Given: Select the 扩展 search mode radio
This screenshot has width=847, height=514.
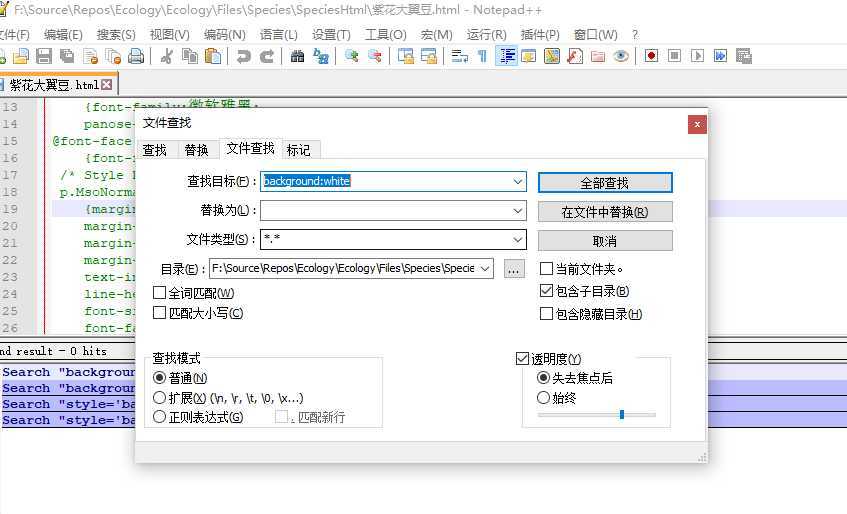Looking at the screenshot, I should 159,398.
